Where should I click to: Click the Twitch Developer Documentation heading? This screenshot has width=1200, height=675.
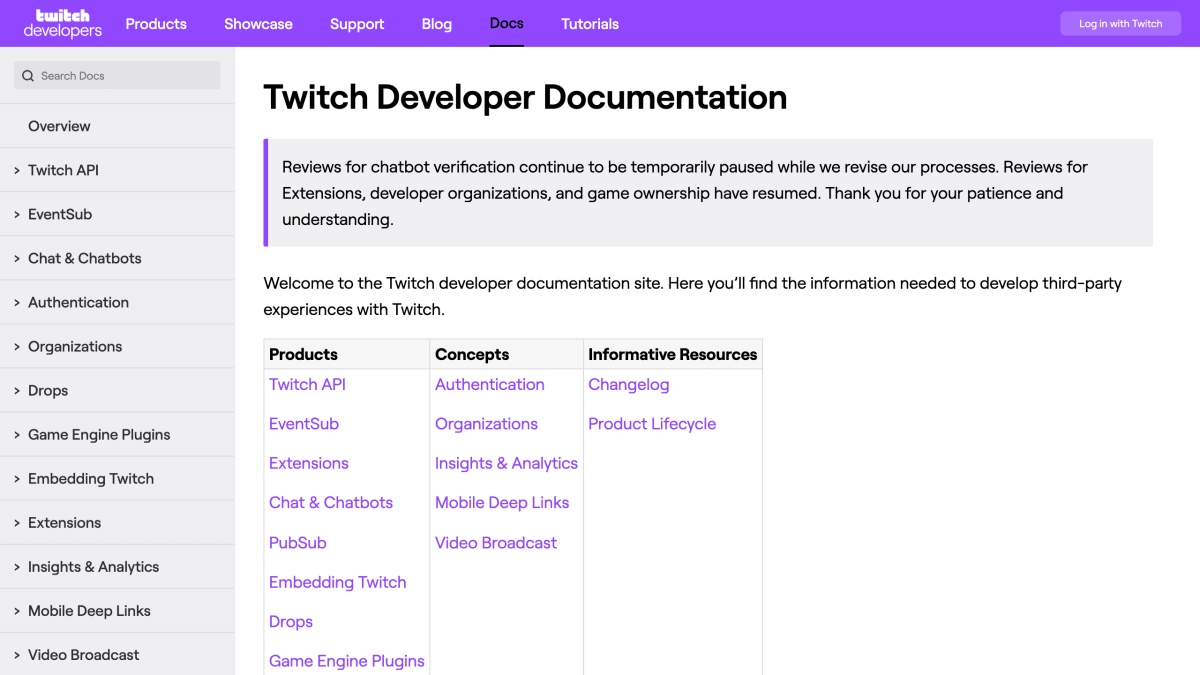tap(525, 97)
